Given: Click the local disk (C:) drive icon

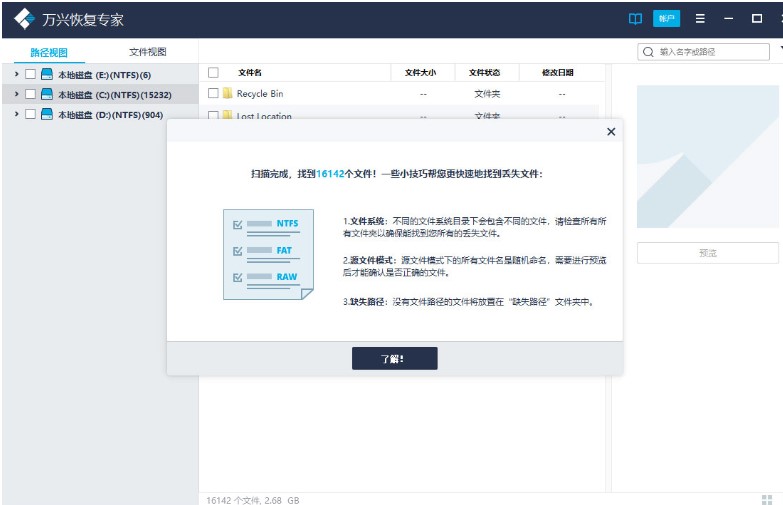Looking at the screenshot, I should pyautogui.click(x=46, y=95).
